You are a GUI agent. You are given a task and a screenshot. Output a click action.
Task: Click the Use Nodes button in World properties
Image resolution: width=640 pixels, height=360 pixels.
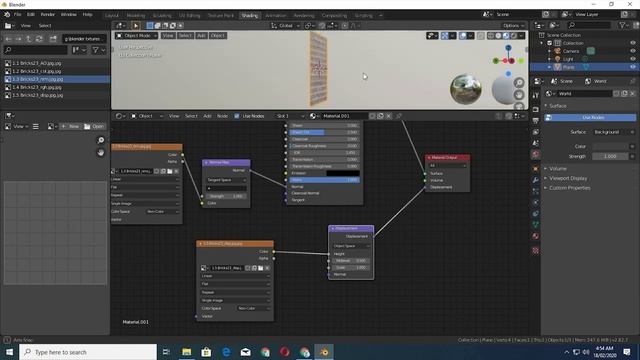[x=590, y=118]
